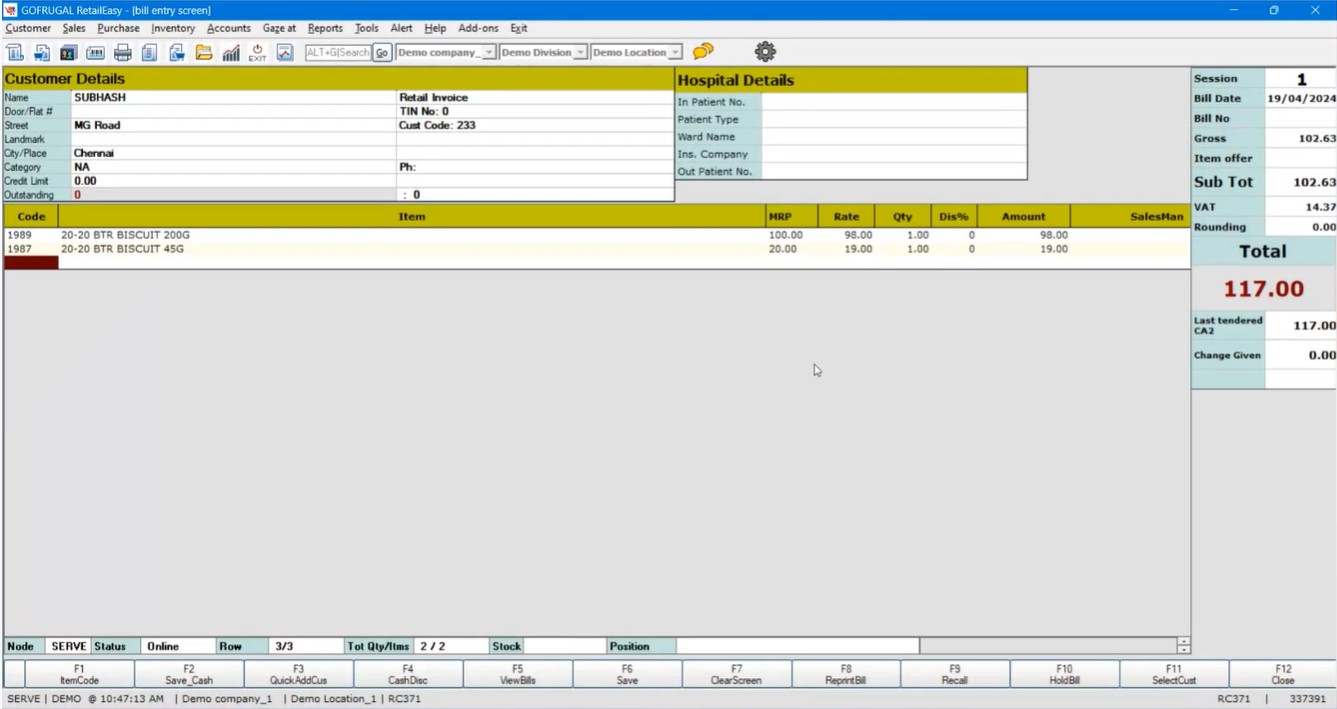Viewport: 1337px width, 709px height.
Task: Select row 20-20 BTR BISCUIT 200G
Action: (x=597, y=235)
